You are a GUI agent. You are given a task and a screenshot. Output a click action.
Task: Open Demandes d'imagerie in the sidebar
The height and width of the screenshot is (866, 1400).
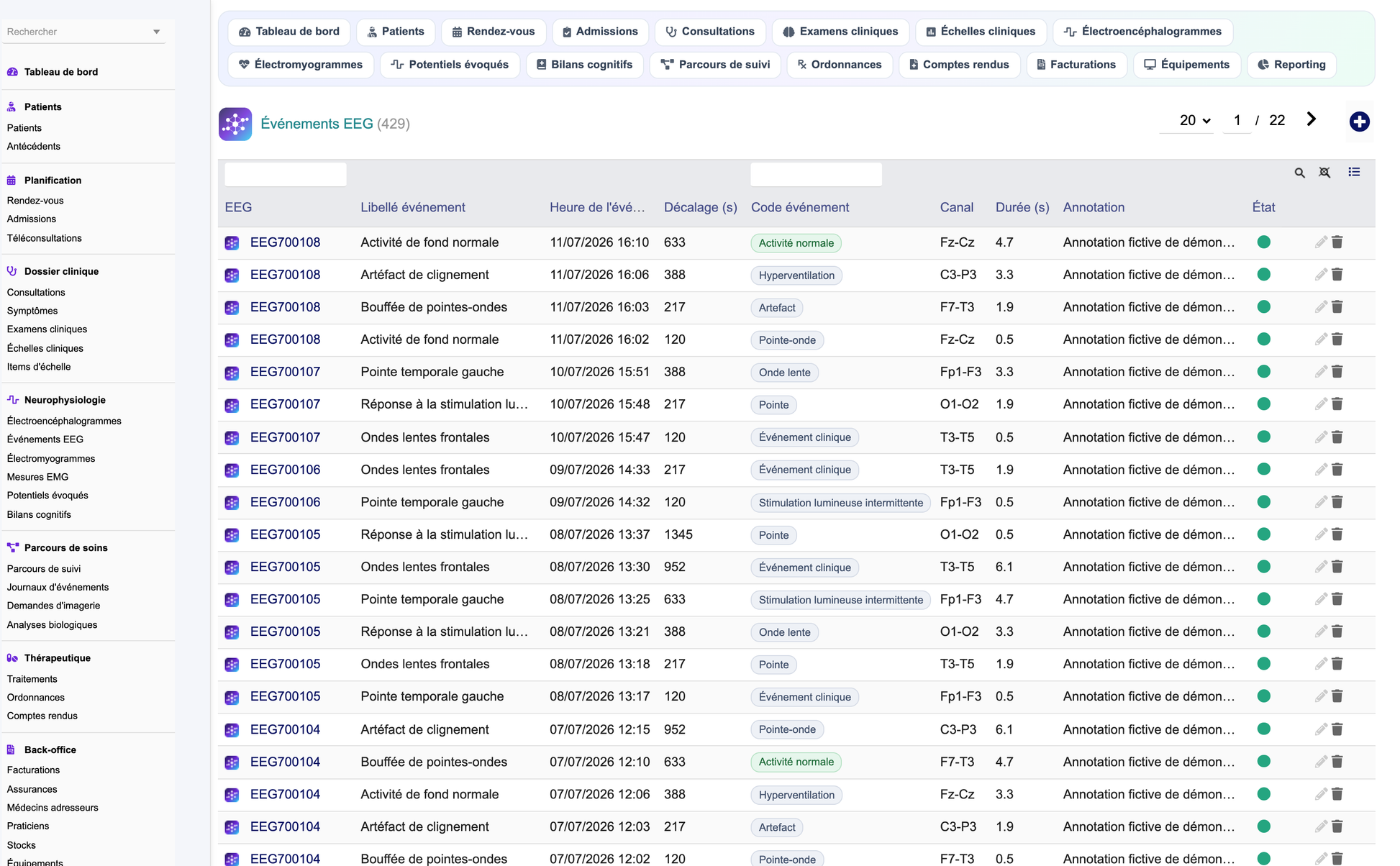[53, 606]
